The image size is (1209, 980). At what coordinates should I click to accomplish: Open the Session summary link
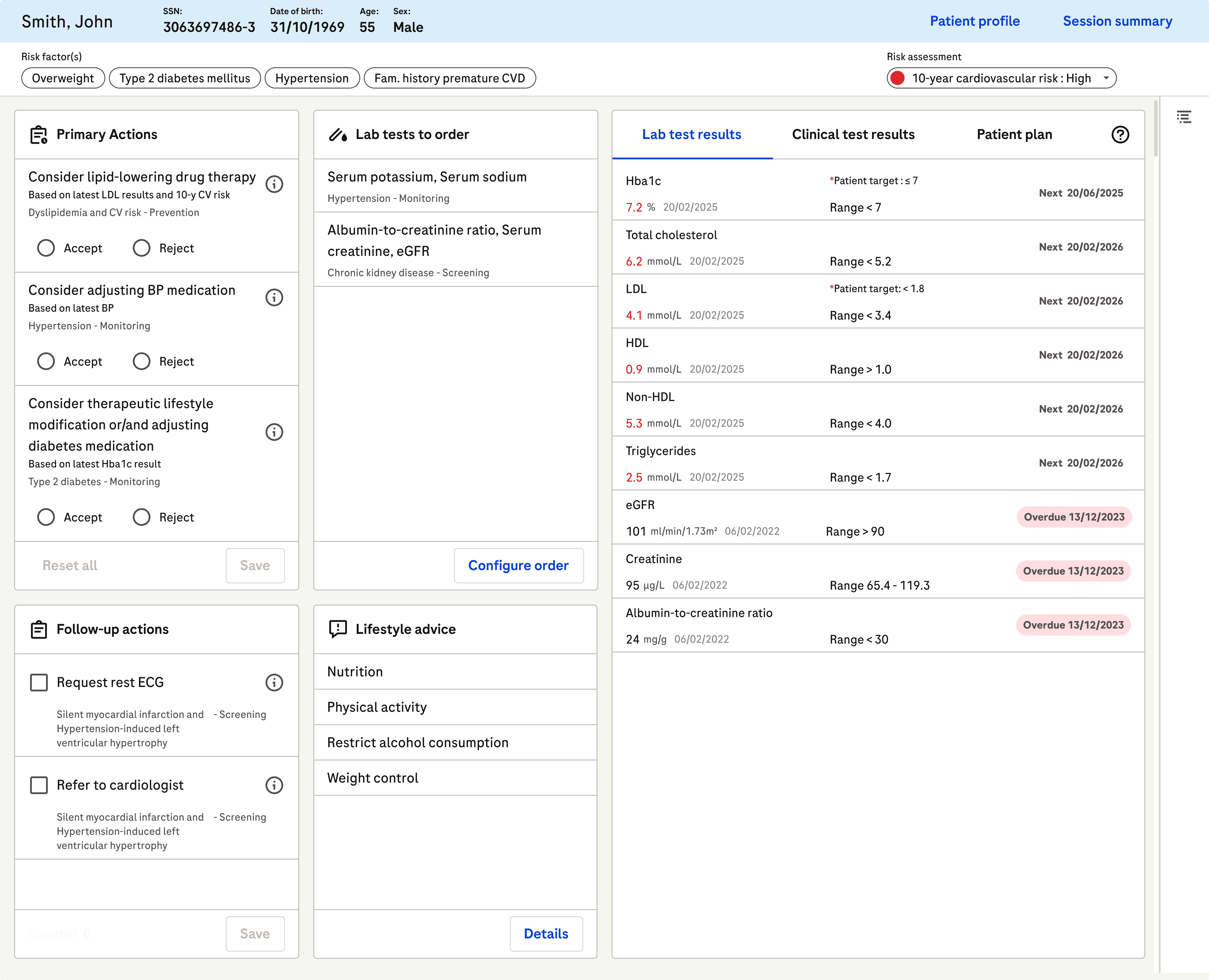(x=1117, y=21)
